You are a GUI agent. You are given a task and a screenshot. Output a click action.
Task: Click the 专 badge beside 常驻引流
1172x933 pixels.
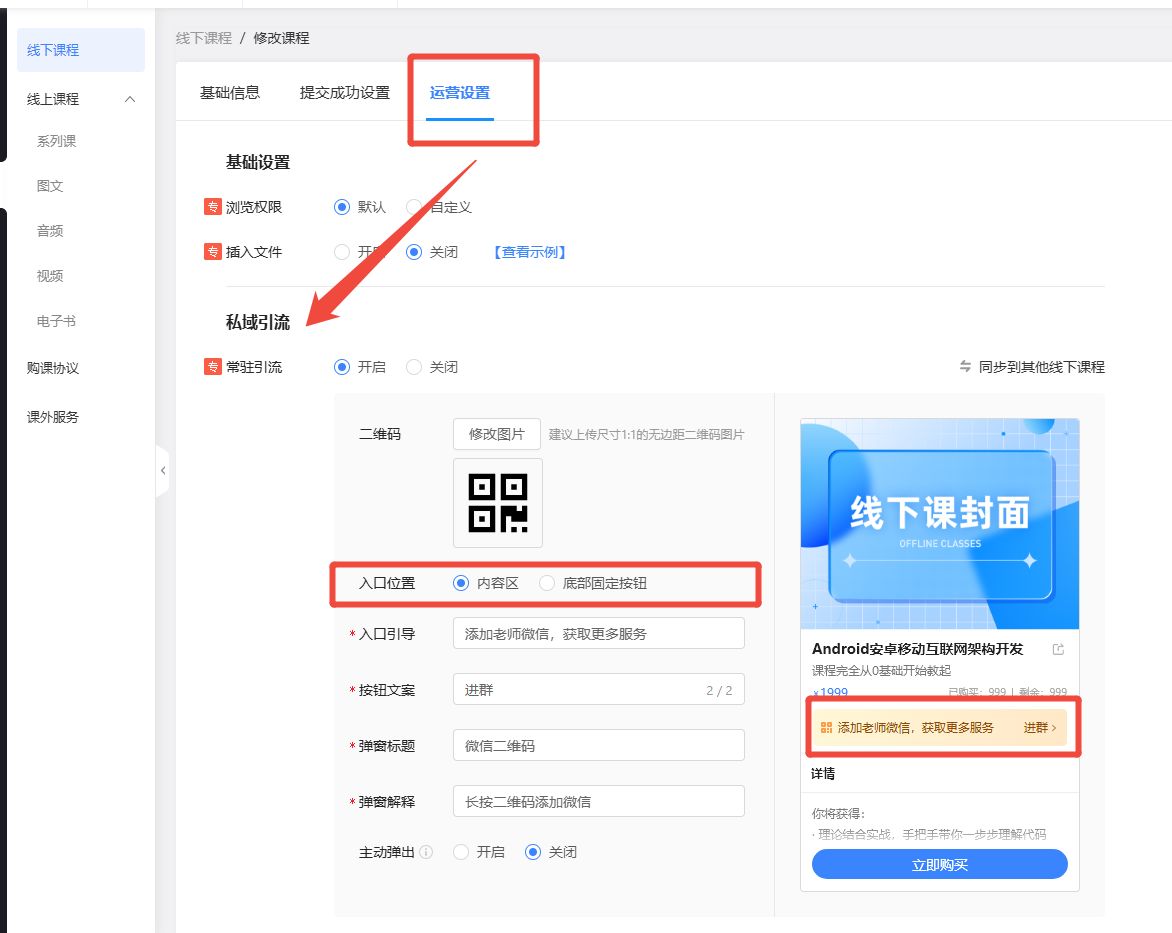tap(212, 367)
